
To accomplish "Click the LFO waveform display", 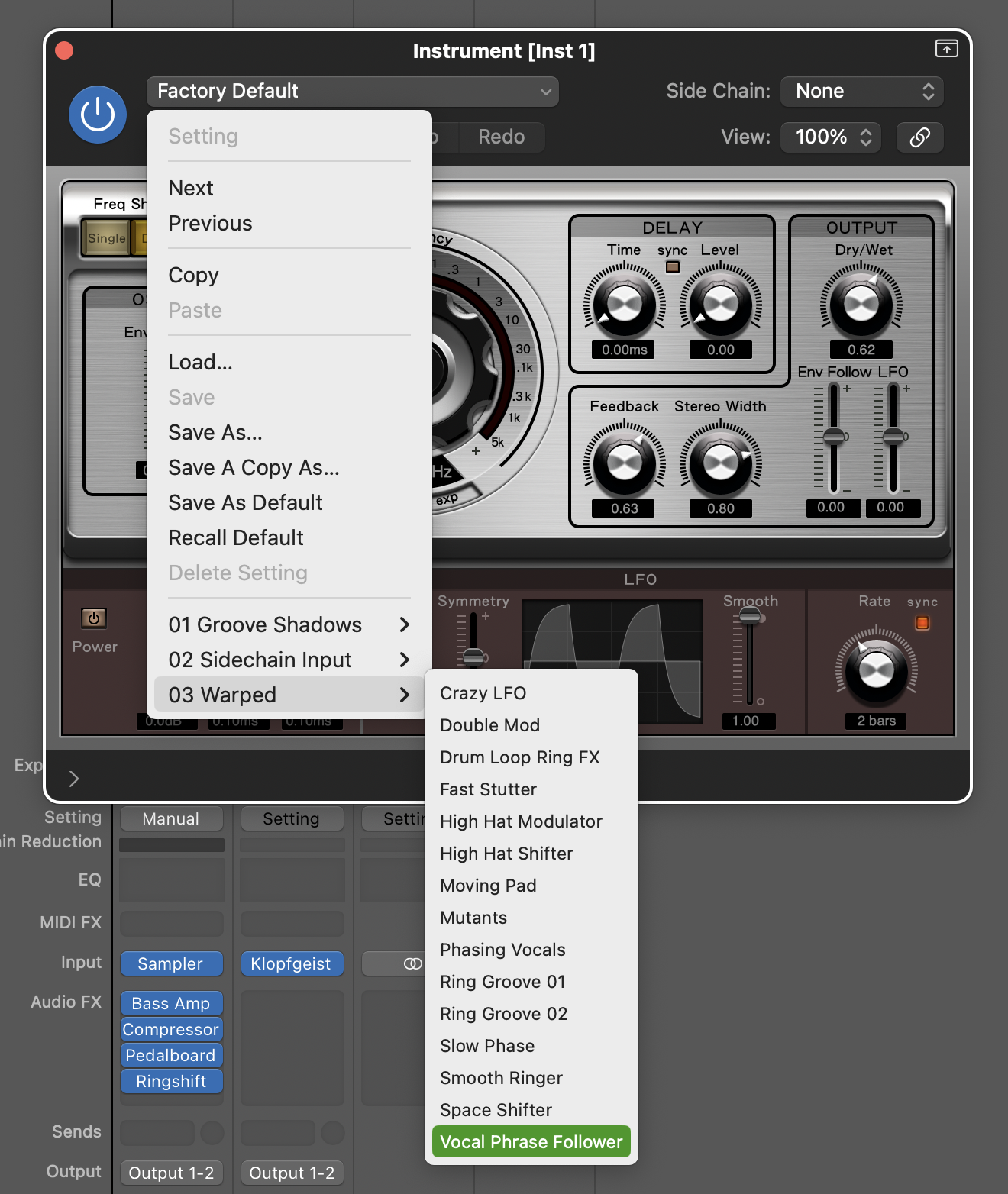I will tap(612, 660).
